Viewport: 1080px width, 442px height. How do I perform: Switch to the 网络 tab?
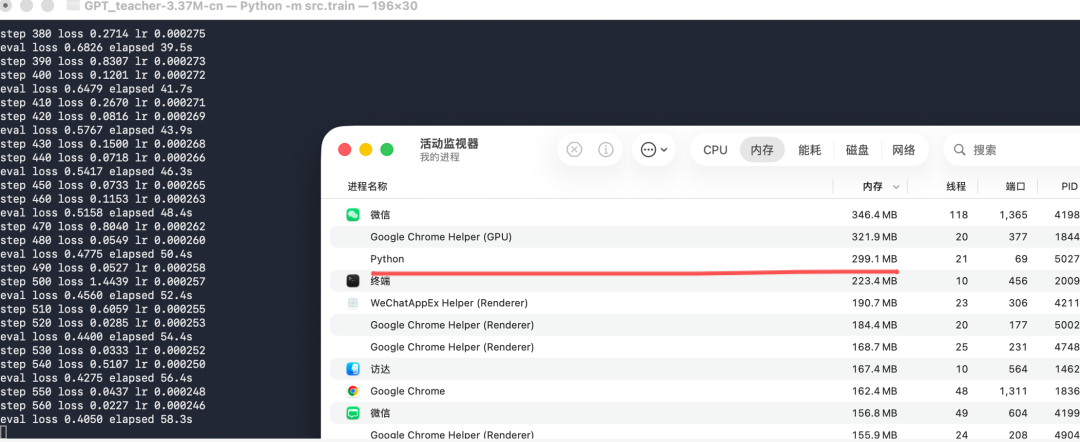[904, 149]
